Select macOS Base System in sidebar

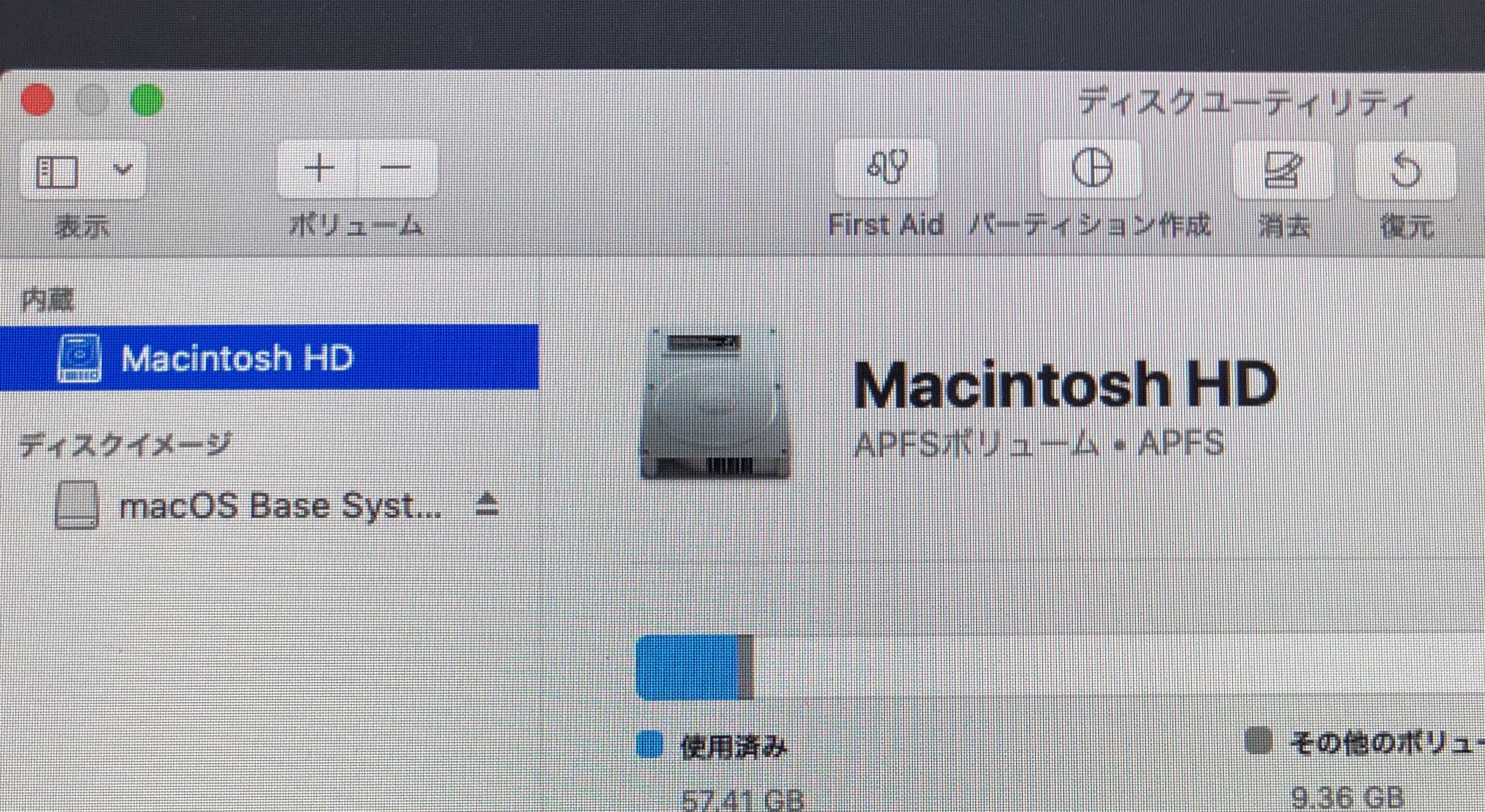[280, 506]
